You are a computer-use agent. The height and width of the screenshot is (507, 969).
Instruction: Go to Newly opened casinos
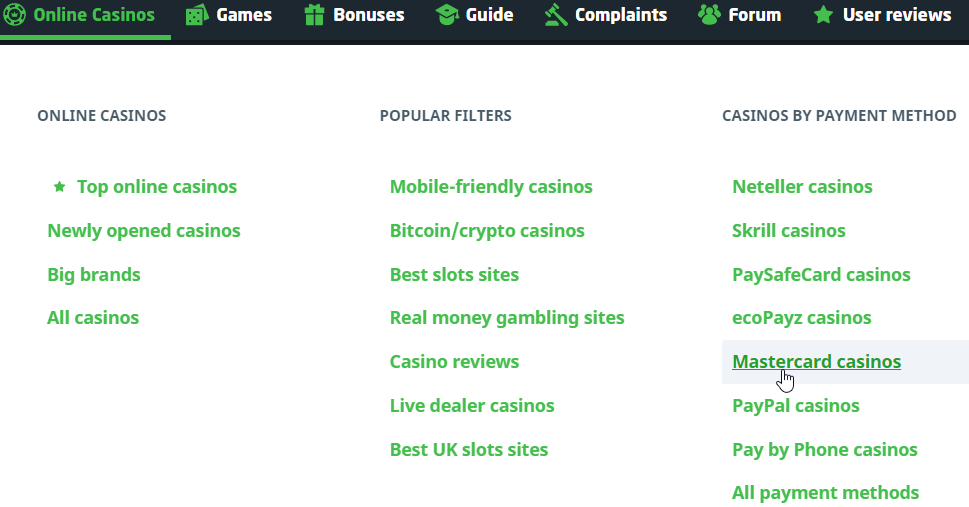144,231
